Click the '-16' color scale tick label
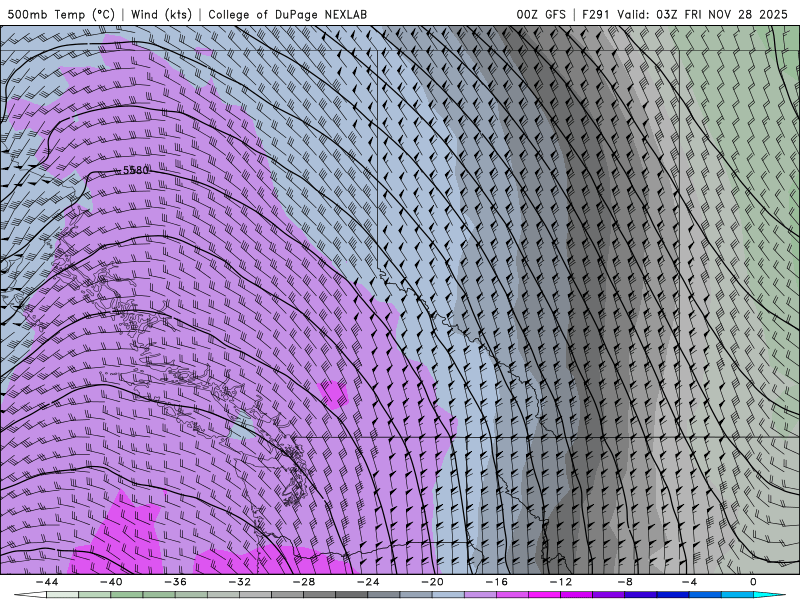Screen dimensions: 800x600 point(497,582)
